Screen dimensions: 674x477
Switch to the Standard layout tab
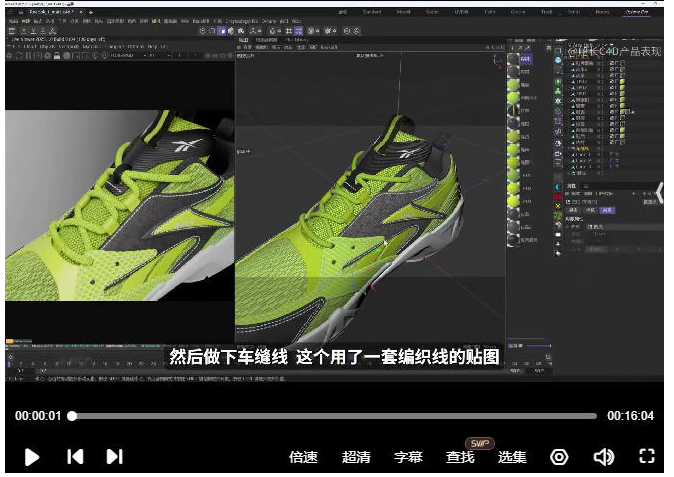click(x=372, y=12)
